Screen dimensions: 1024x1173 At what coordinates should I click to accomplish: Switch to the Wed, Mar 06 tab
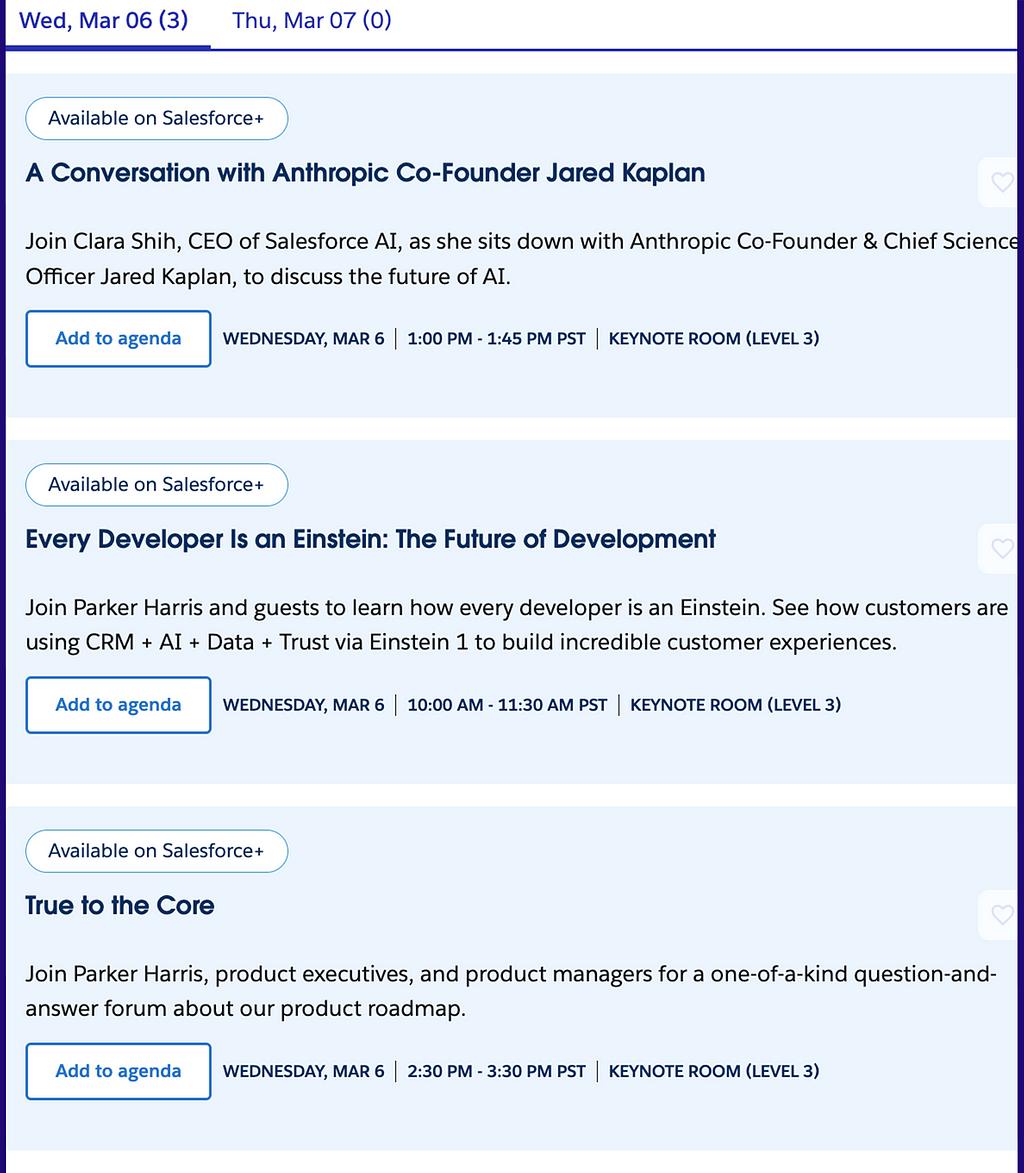[x=104, y=21]
